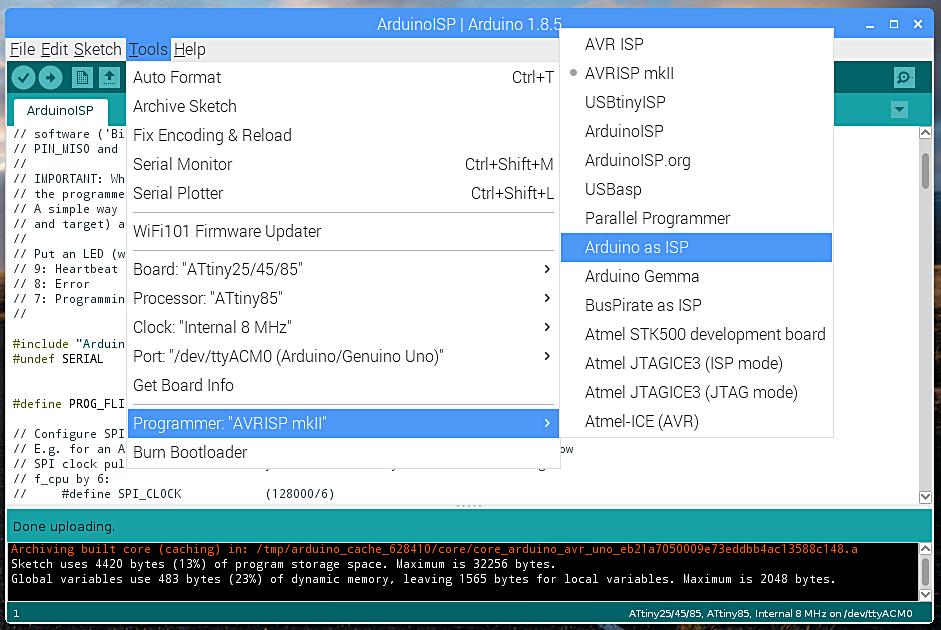Viewport: 941px width, 630px height.
Task: Expand the Port /dev/ttyACM0 submenu
Action: coord(343,356)
